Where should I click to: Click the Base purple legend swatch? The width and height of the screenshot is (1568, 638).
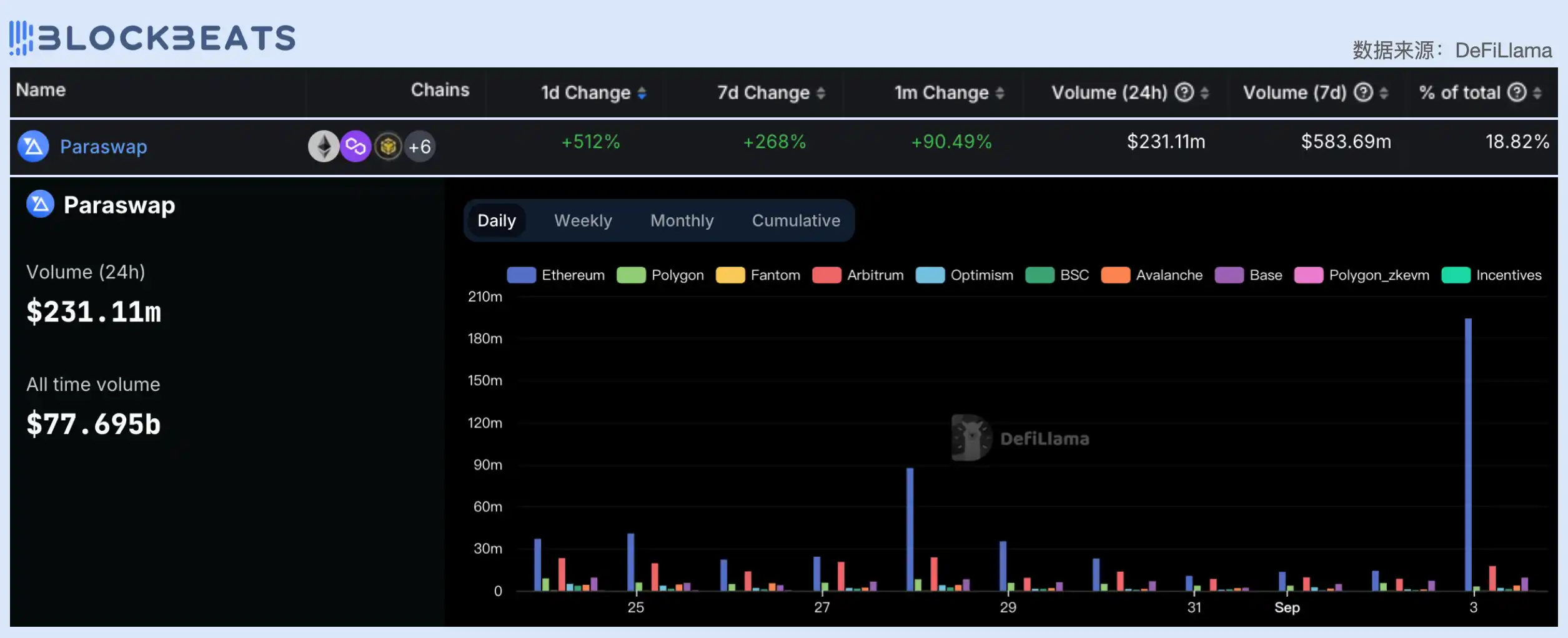click(x=1229, y=275)
